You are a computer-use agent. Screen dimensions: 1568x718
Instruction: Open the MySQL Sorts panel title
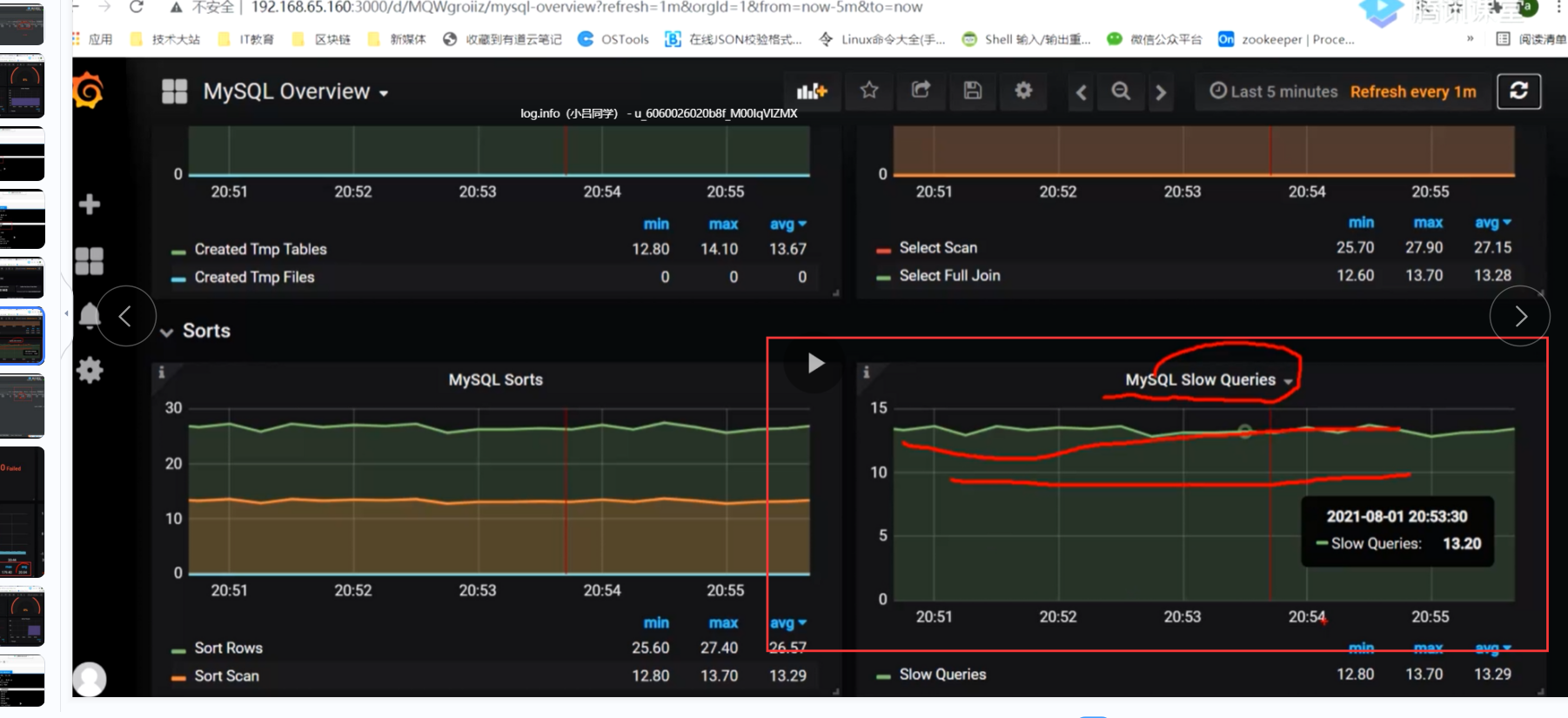coord(495,379)
